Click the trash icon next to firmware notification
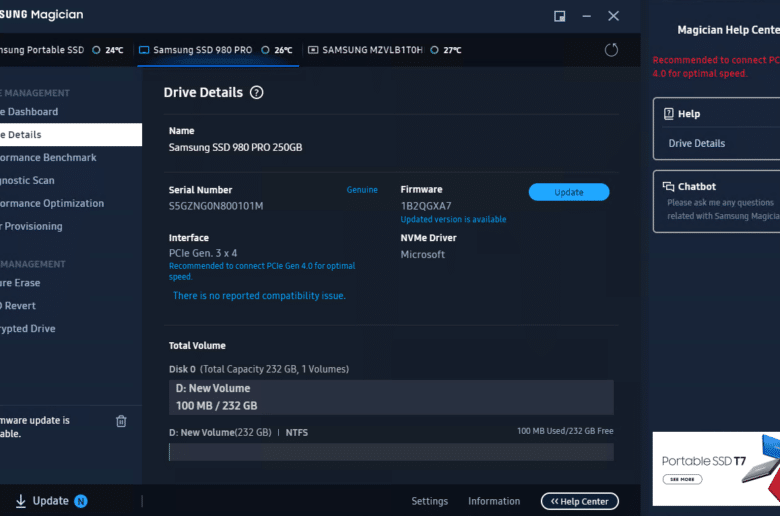This screenshot has height=516, width=780. [121, 421]
